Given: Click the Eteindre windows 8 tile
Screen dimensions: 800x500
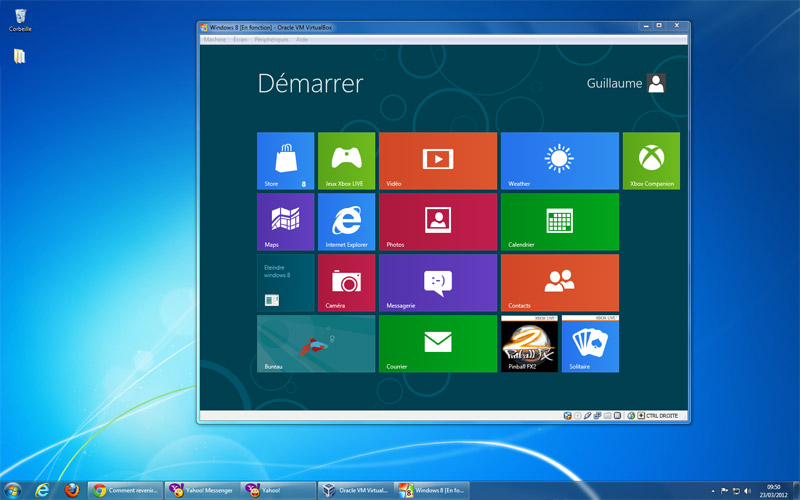Looking at the screenshot, I should 285,283.
